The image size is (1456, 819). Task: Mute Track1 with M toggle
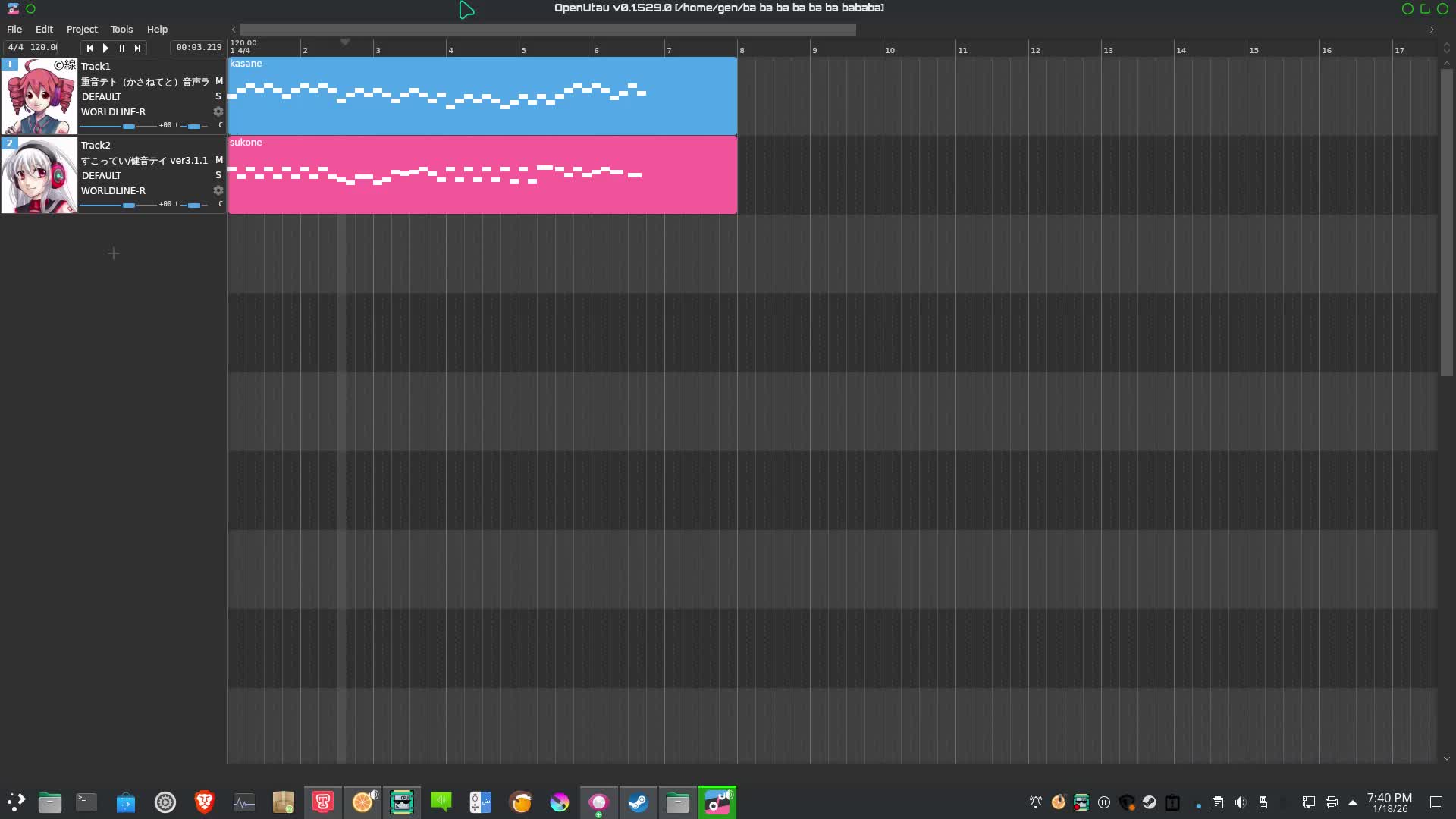[219, 81]
